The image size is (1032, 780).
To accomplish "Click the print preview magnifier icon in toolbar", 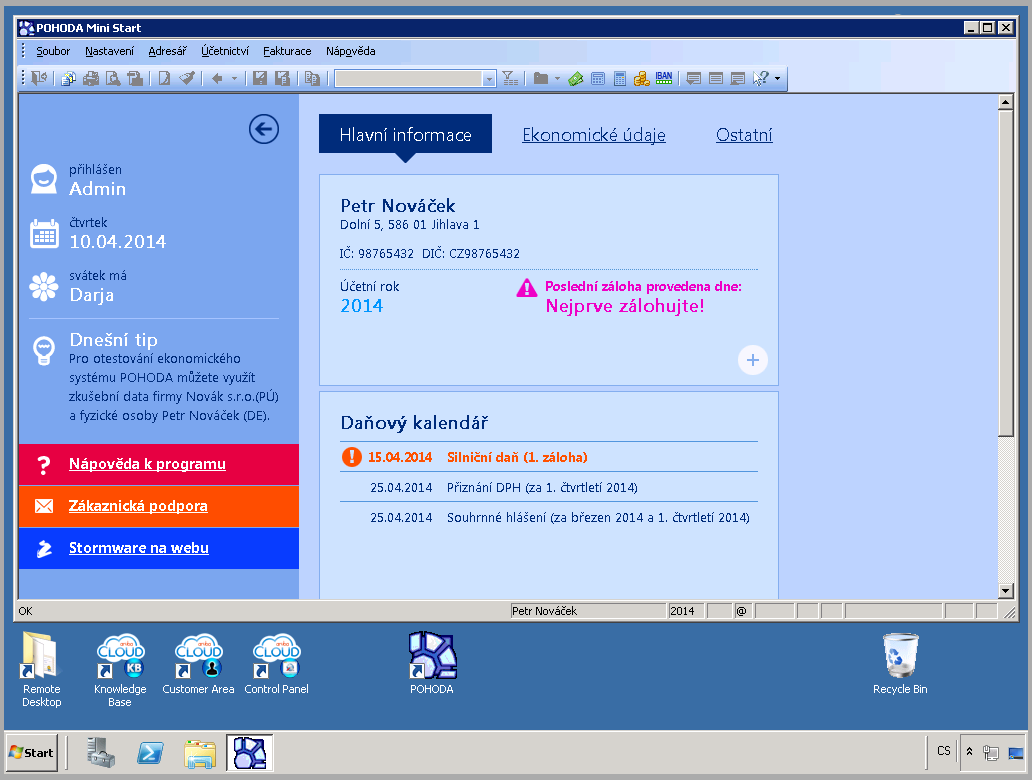I will coord(113,78).
